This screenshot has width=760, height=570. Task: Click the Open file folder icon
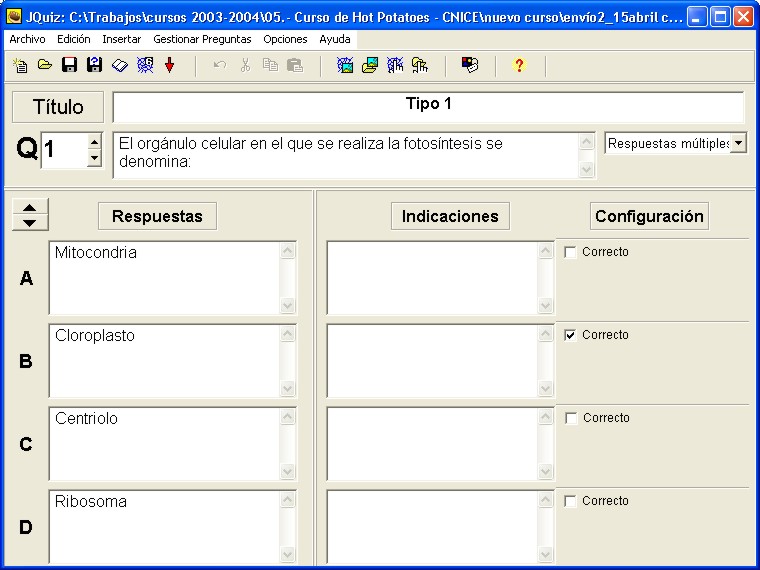coord(45,66)
